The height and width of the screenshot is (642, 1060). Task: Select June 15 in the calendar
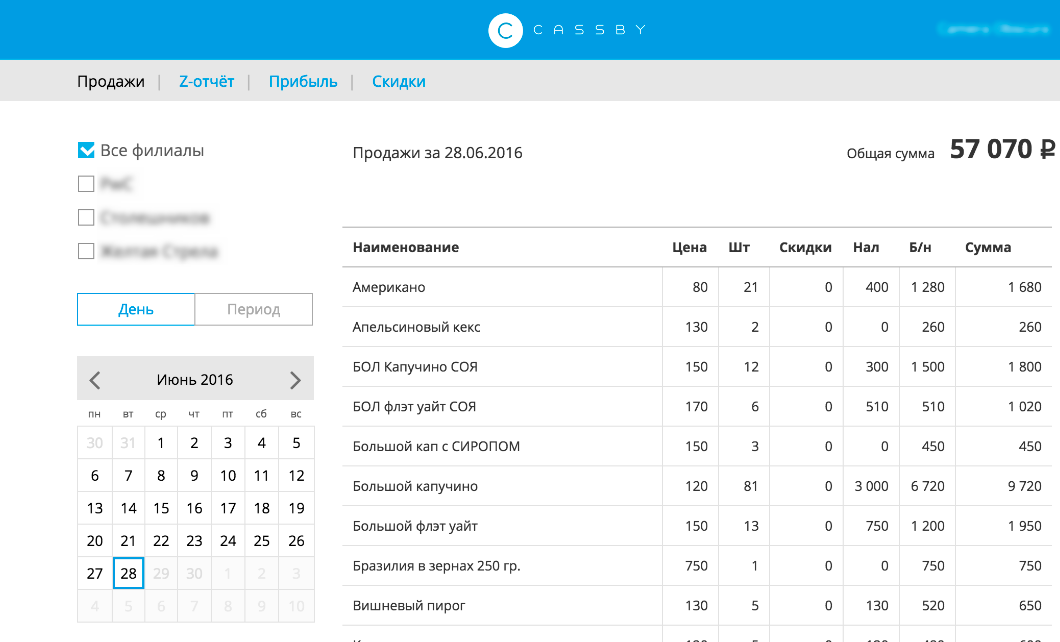pyautogui.click(x=161, y=508)
